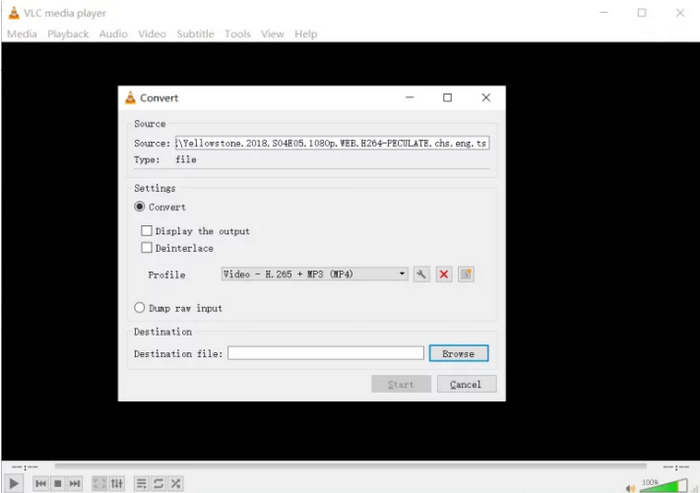The width and height of the screenshot is (700, 493).
Task: Toggle fullscreen video icon
Action: [99, 483]
